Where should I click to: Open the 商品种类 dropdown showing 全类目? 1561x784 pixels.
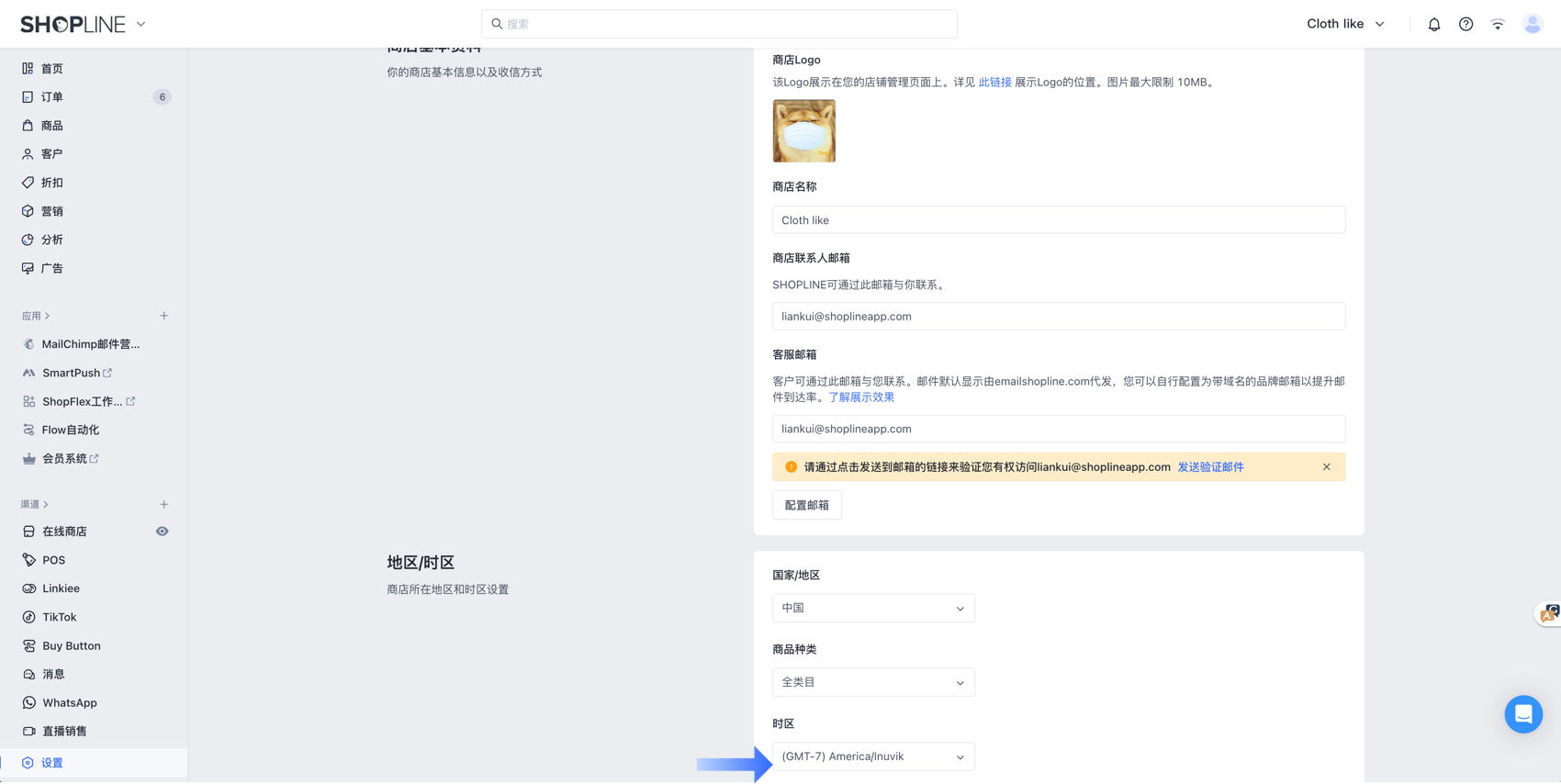click(873, 682)
